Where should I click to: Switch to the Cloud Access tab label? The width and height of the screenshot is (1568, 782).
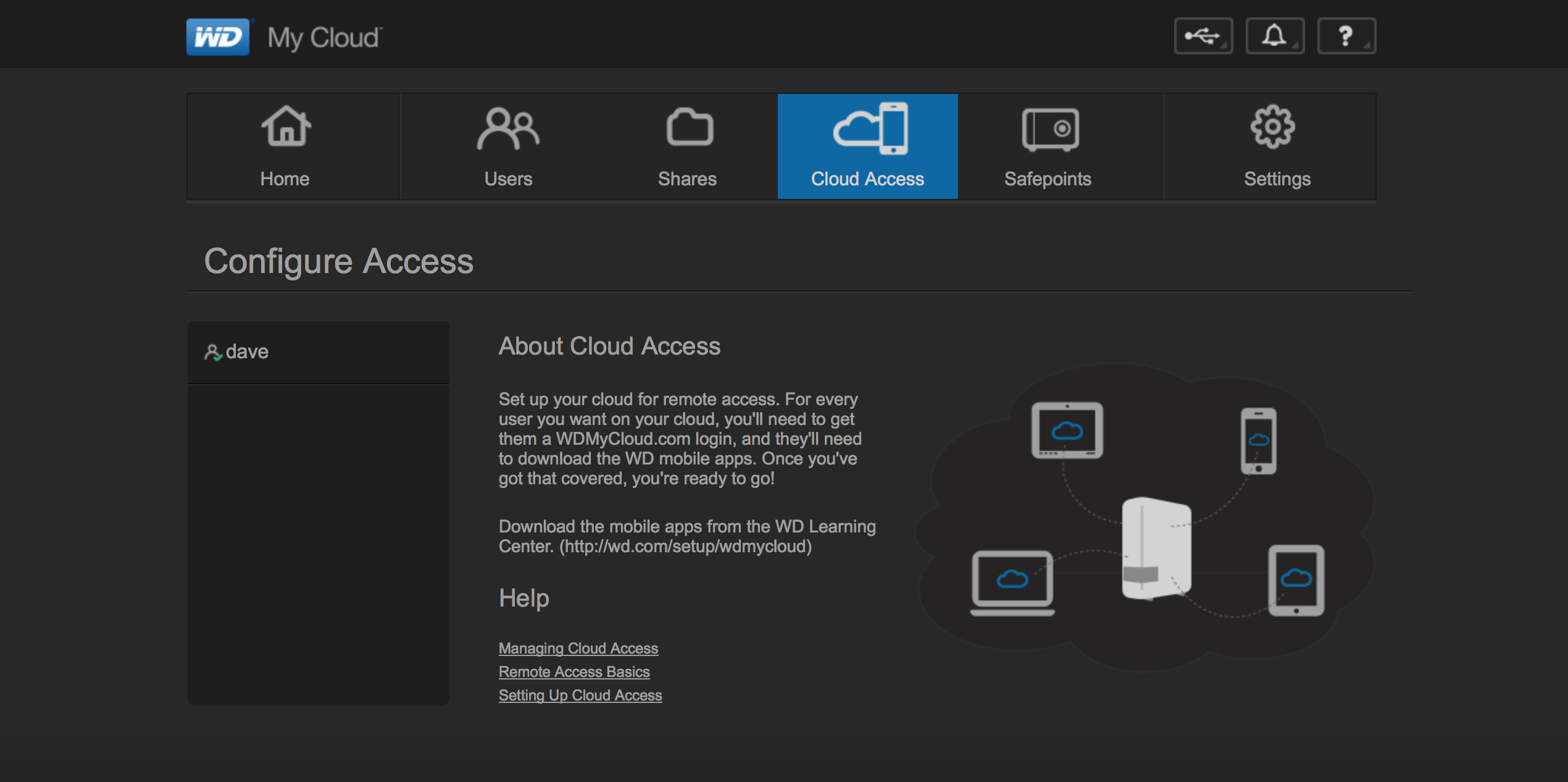click(x=867, y=179)
